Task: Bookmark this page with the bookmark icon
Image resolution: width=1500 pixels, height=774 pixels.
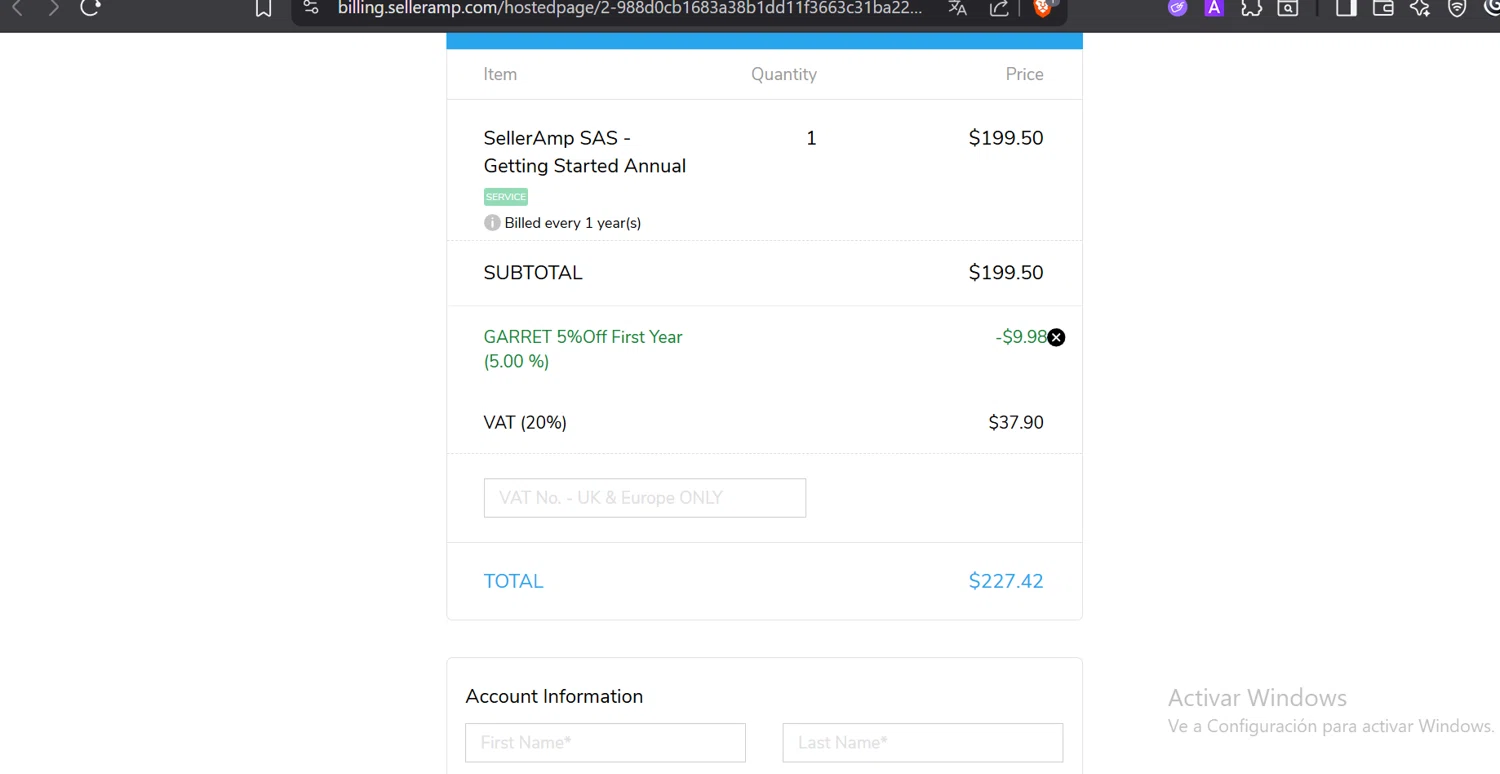Action: [x=263, y=8]
